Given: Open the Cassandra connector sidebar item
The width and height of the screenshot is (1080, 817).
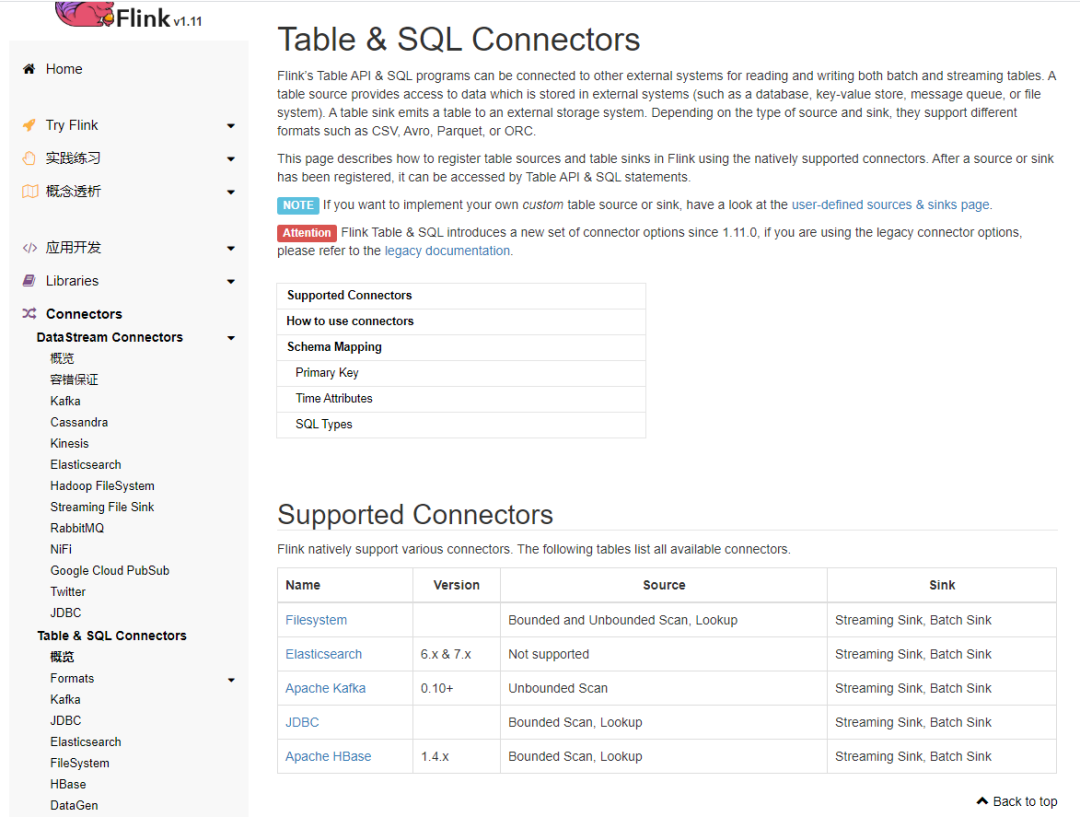Looking at the screenshot, I should (x=79, y=422).
